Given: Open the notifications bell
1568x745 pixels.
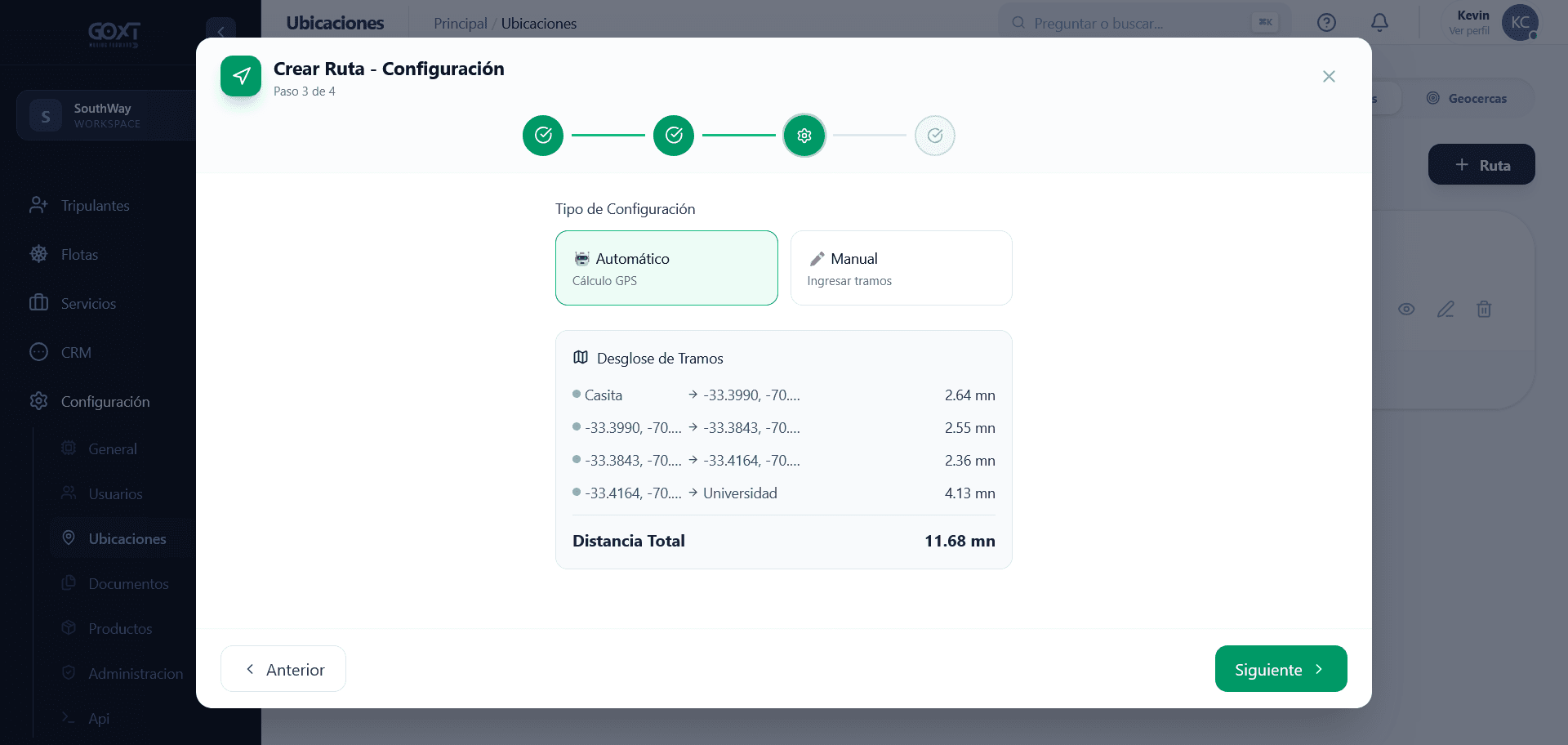Looking at the screenshot, I should click(1379, 23).
